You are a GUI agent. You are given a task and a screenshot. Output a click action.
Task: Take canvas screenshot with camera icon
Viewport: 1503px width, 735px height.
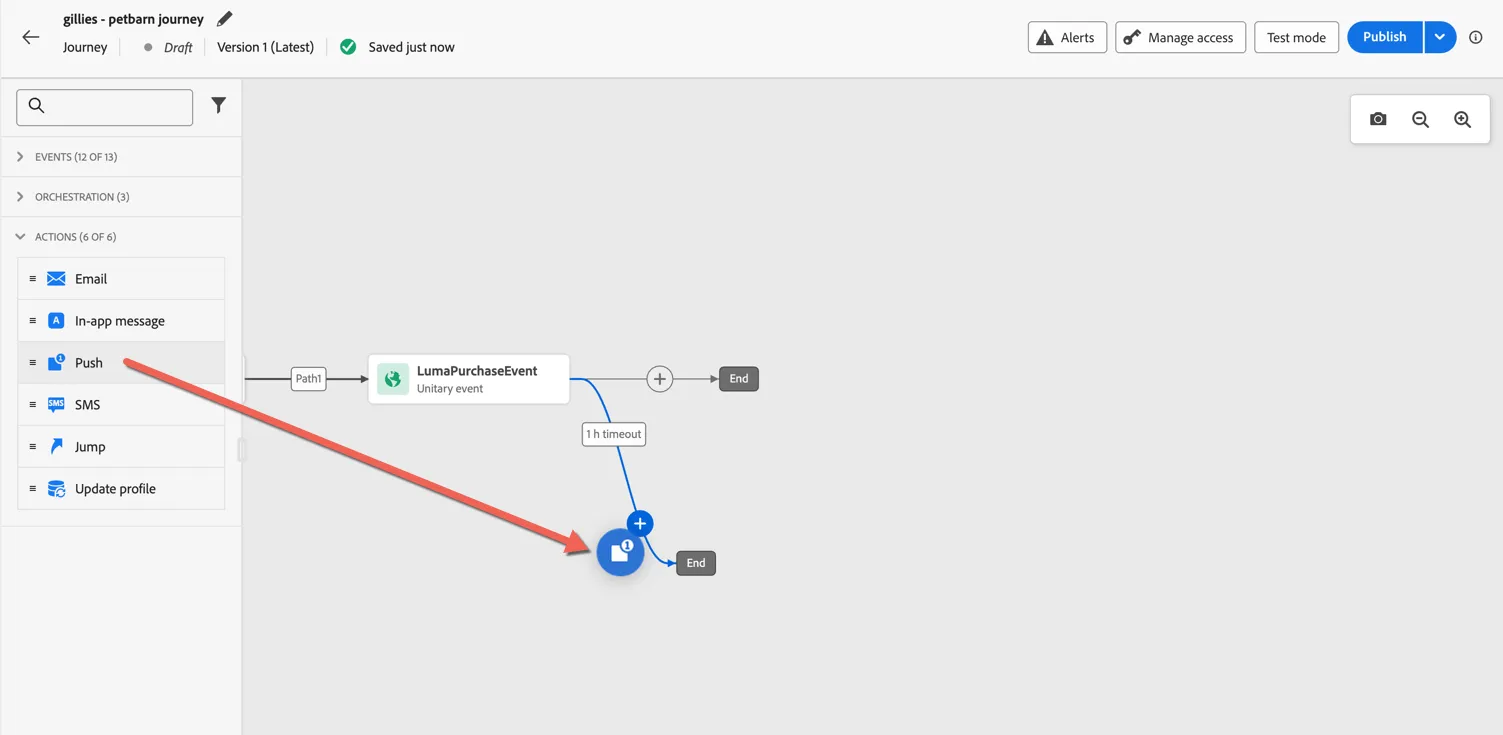1378,119
